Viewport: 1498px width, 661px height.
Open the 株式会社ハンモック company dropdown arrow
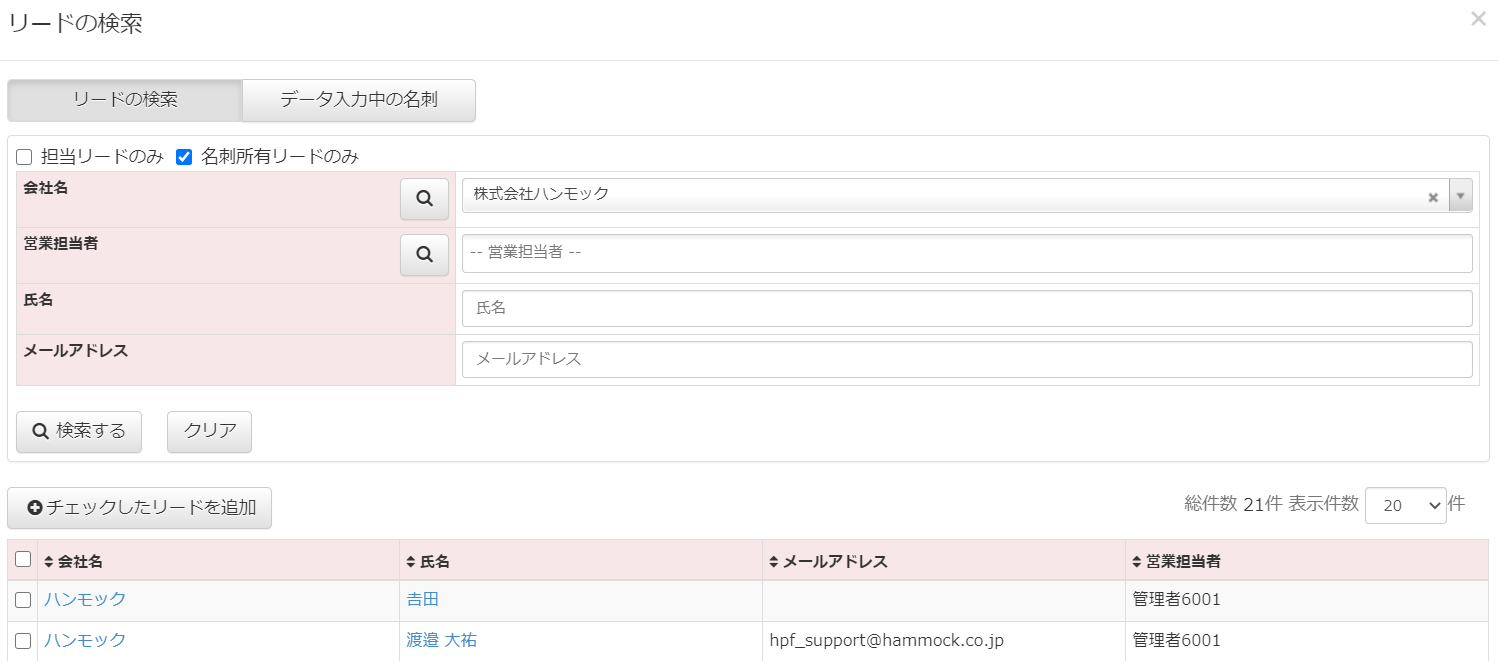[x=1460, y=197]
